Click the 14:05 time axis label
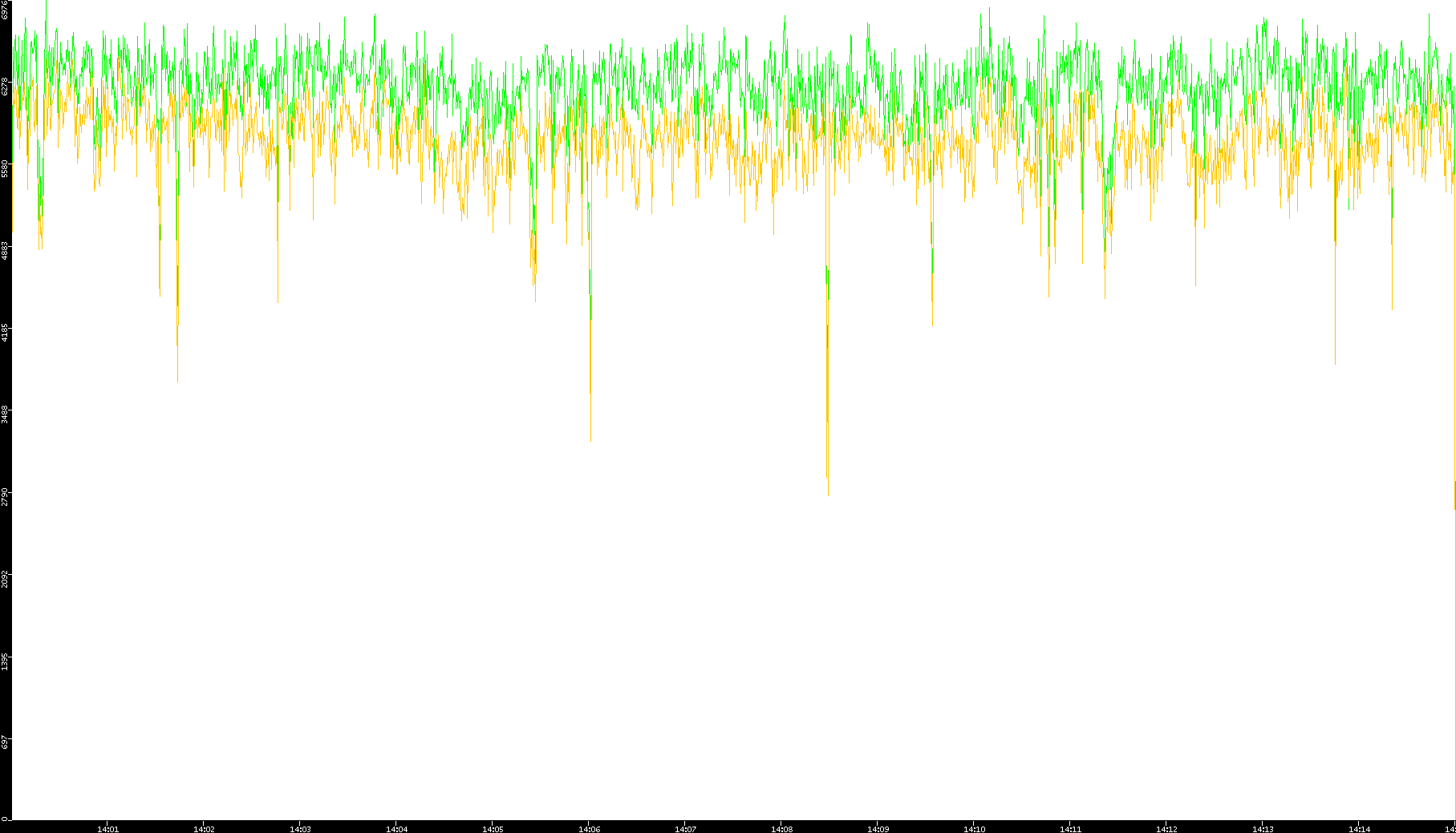This screenshot has height=833, width=1456. point(493,829)
